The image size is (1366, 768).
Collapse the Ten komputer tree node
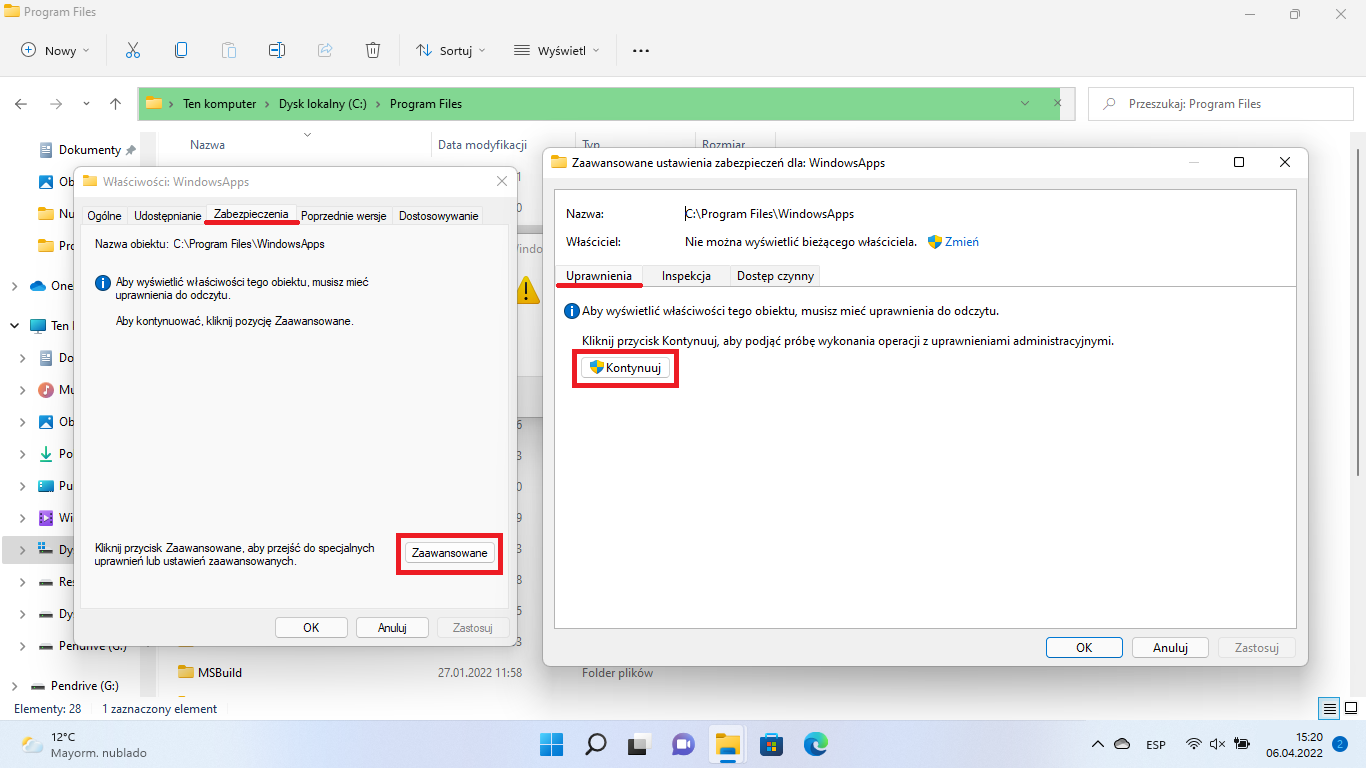[15, 326]
